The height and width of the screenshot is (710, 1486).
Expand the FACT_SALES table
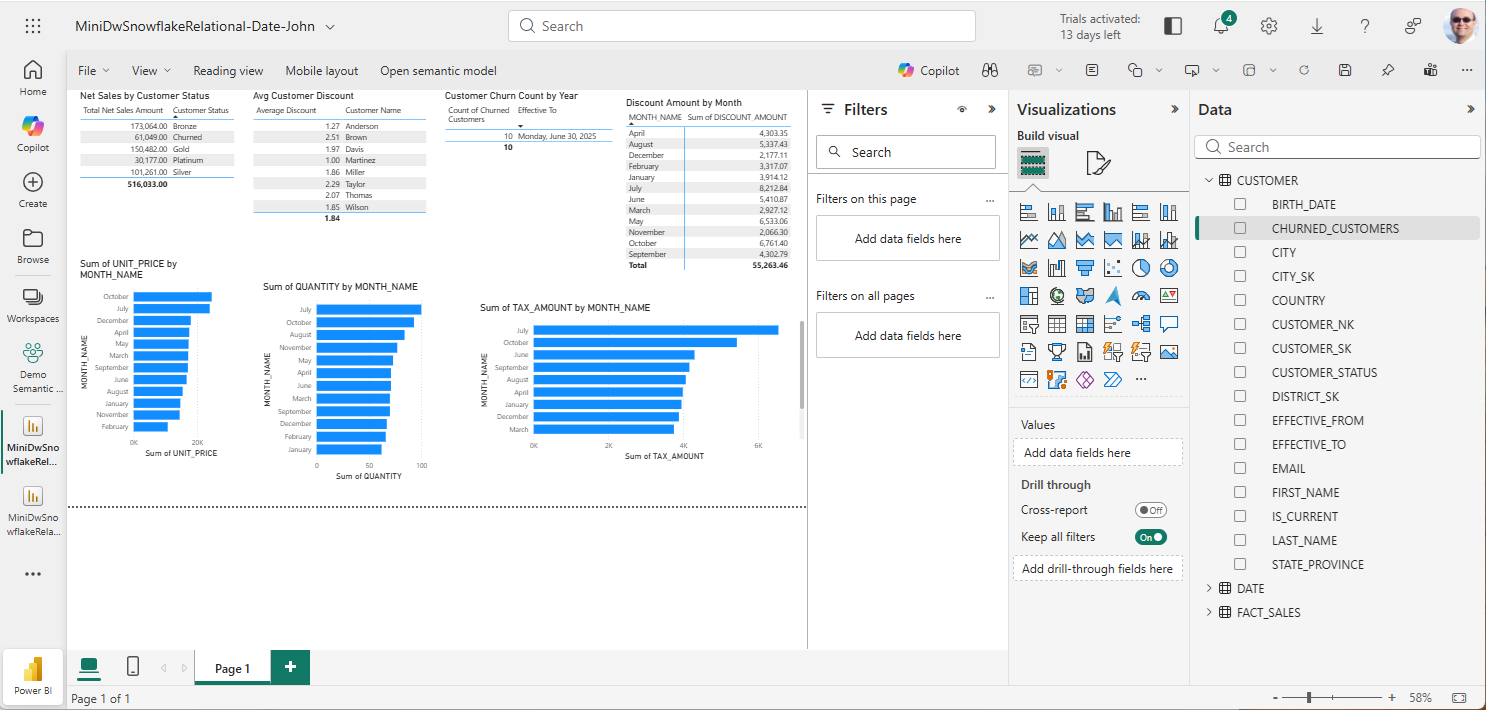click(1209, 612)
